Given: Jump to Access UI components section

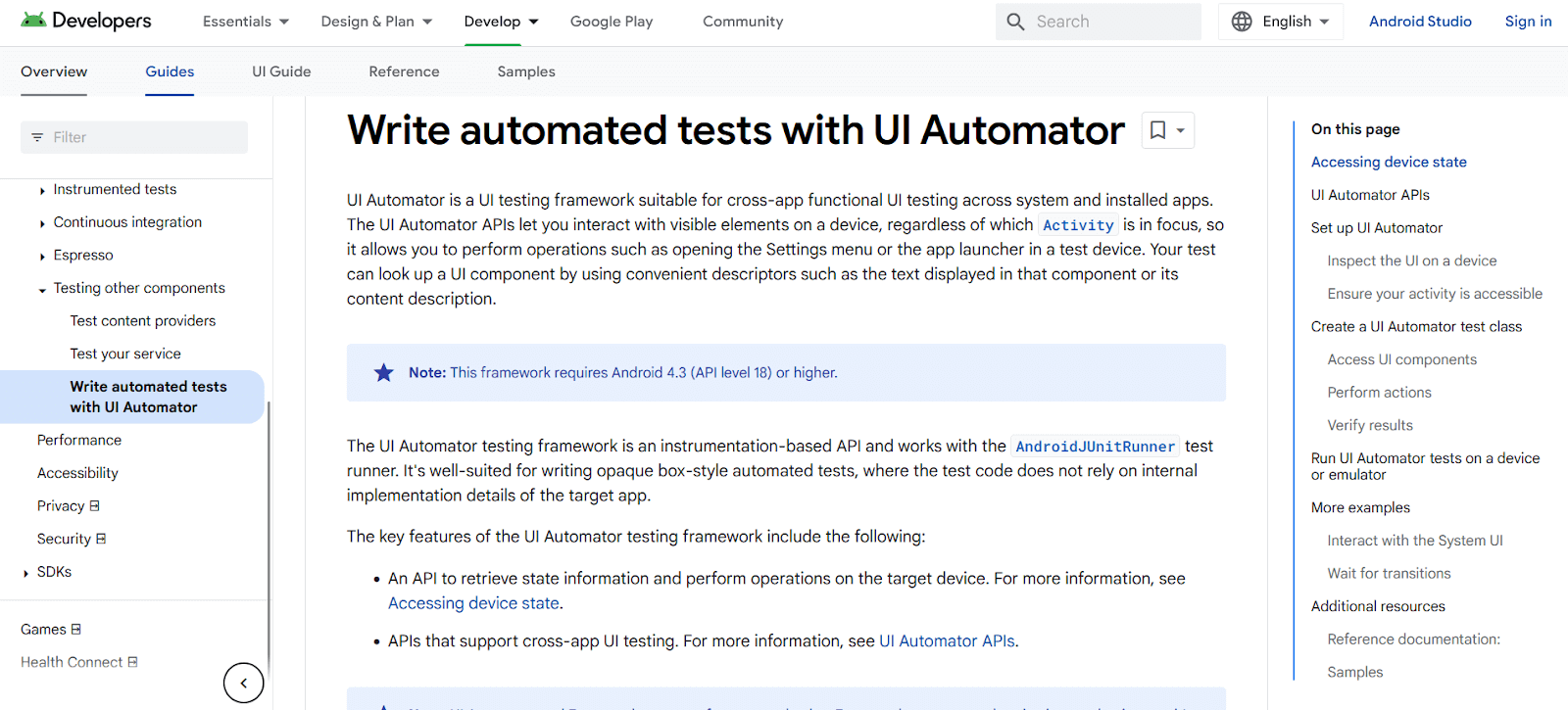Looking at the screenshot, I should click(1401, 360).
